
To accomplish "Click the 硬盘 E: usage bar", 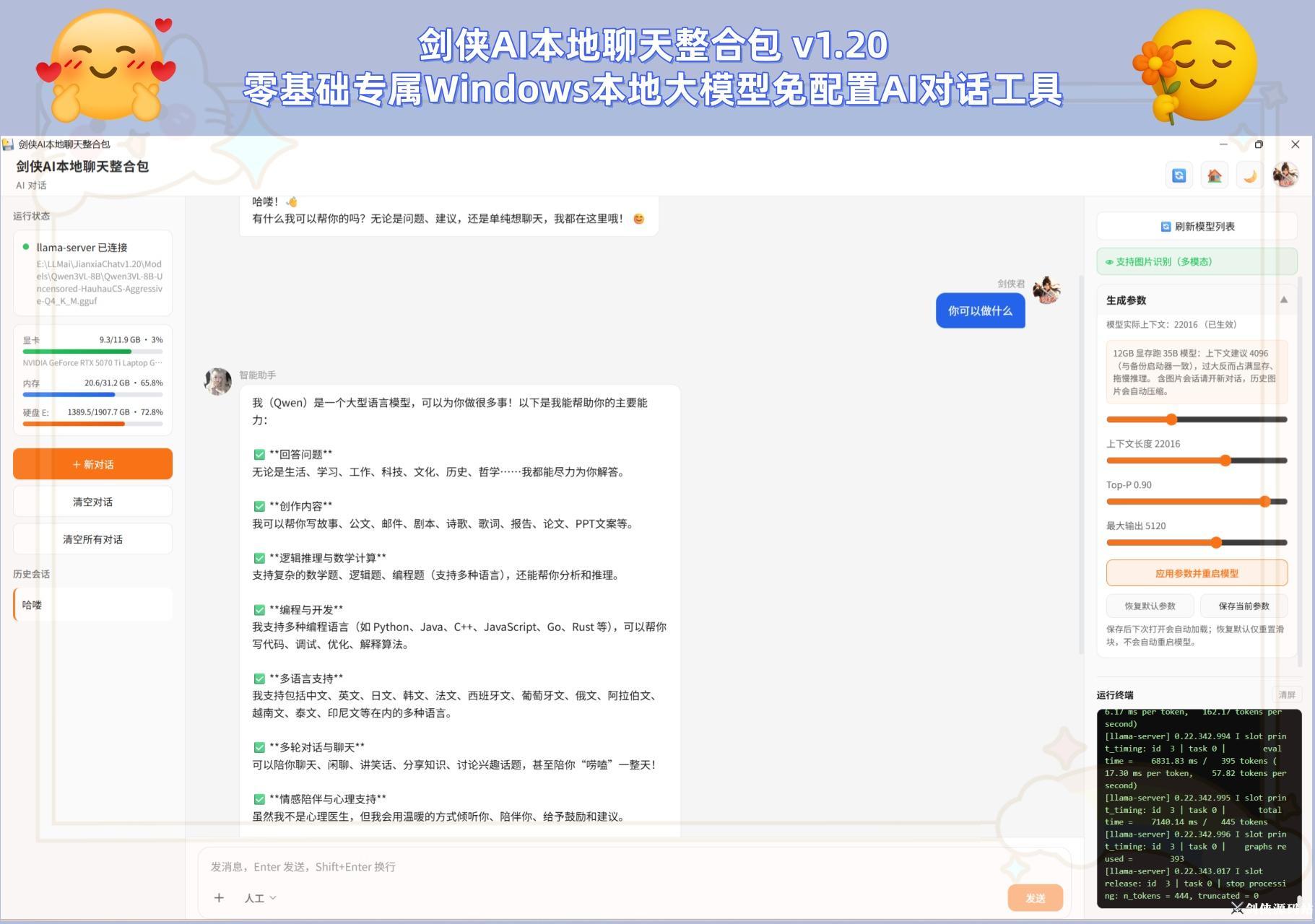I will pos(92,424).
